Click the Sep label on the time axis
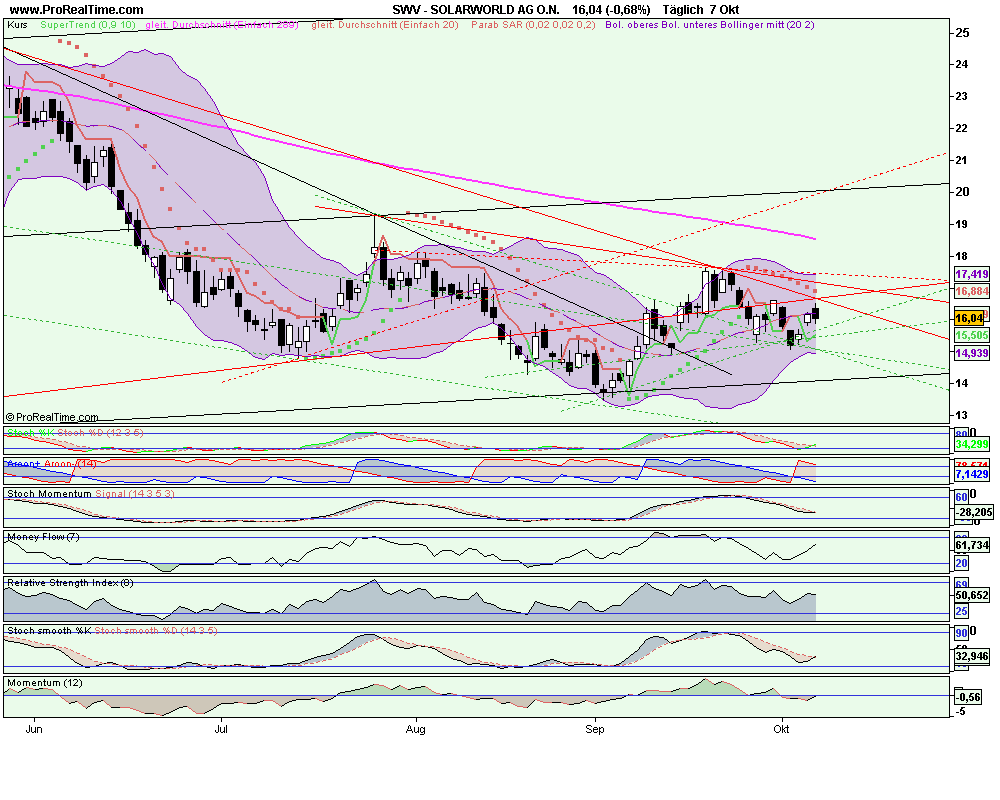 pos(594,730)
